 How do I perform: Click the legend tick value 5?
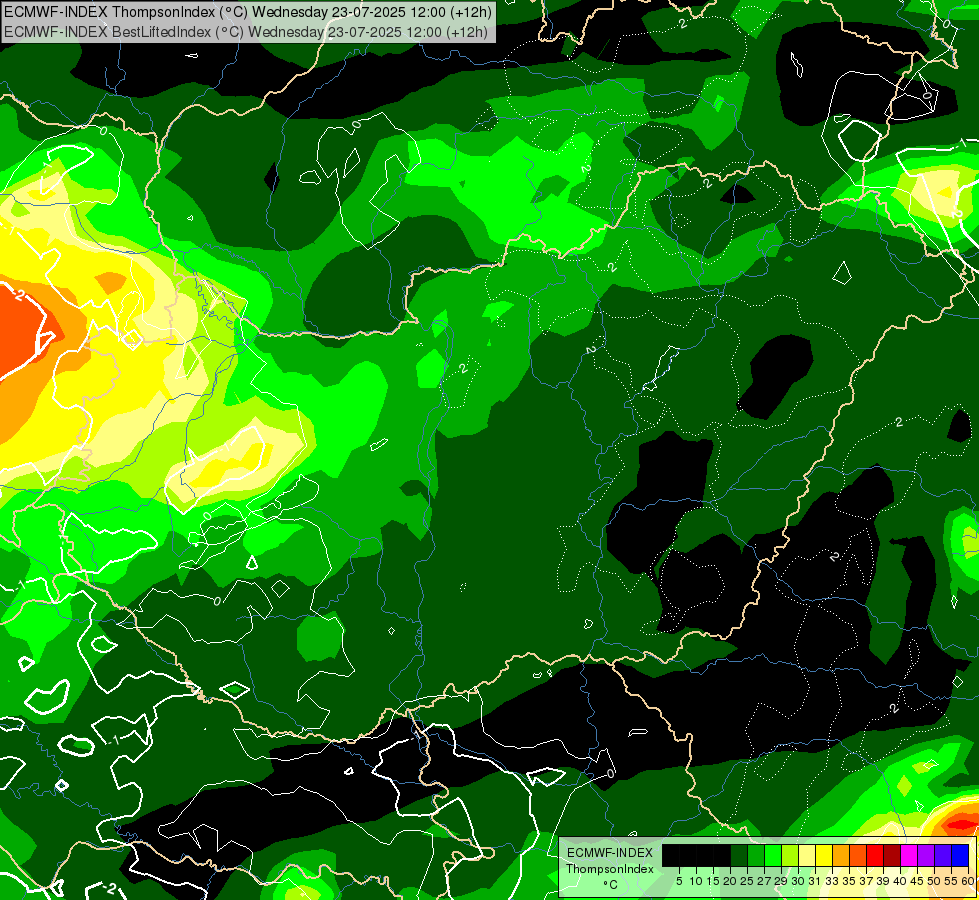coord(679,881)
